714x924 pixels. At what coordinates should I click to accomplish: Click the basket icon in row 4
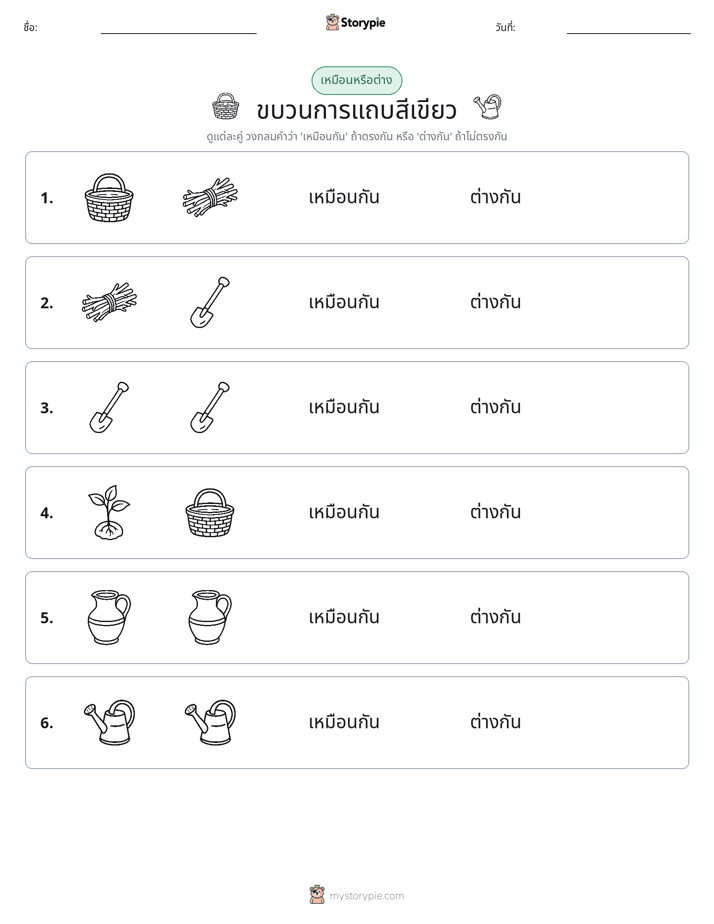210,512
